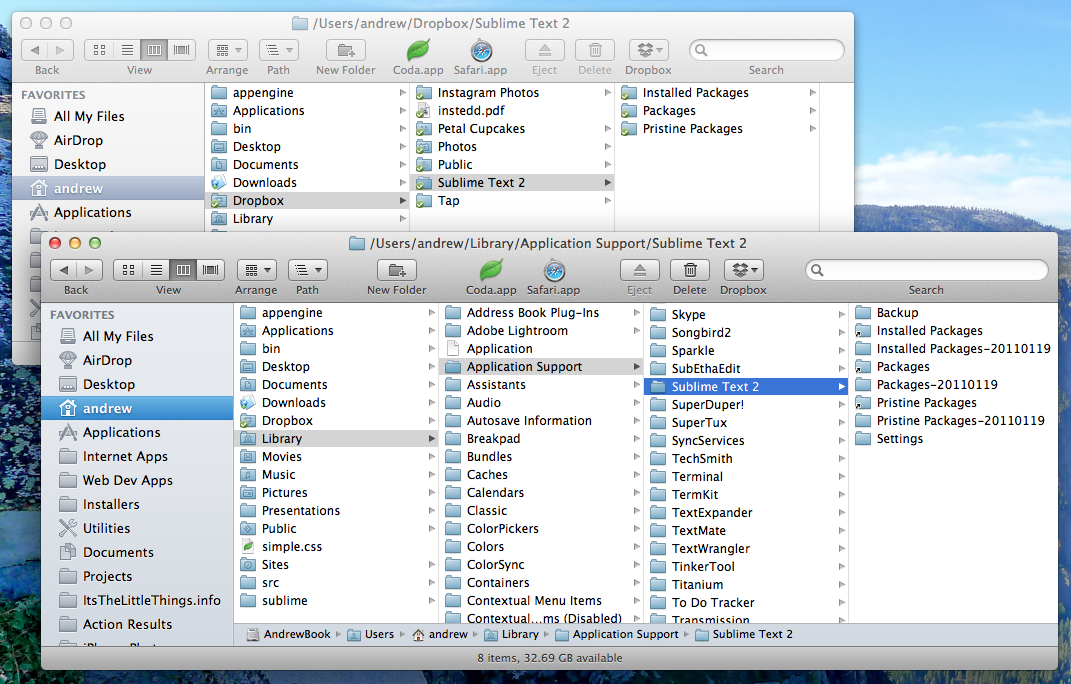The height and width of the screenshot is (684, 1071).
Task: Launch Safari.app in the back Dropbox window
Action: 481,51
